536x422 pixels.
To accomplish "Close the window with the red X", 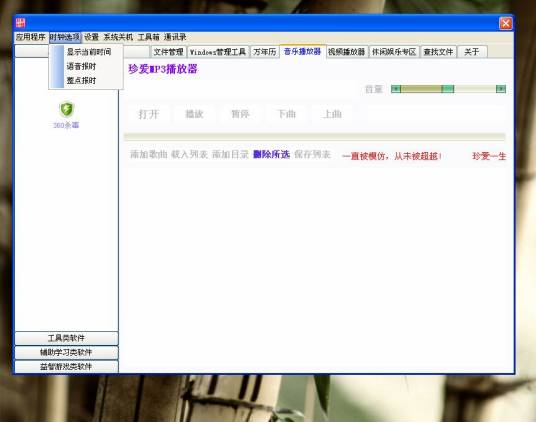I will 506,23.
